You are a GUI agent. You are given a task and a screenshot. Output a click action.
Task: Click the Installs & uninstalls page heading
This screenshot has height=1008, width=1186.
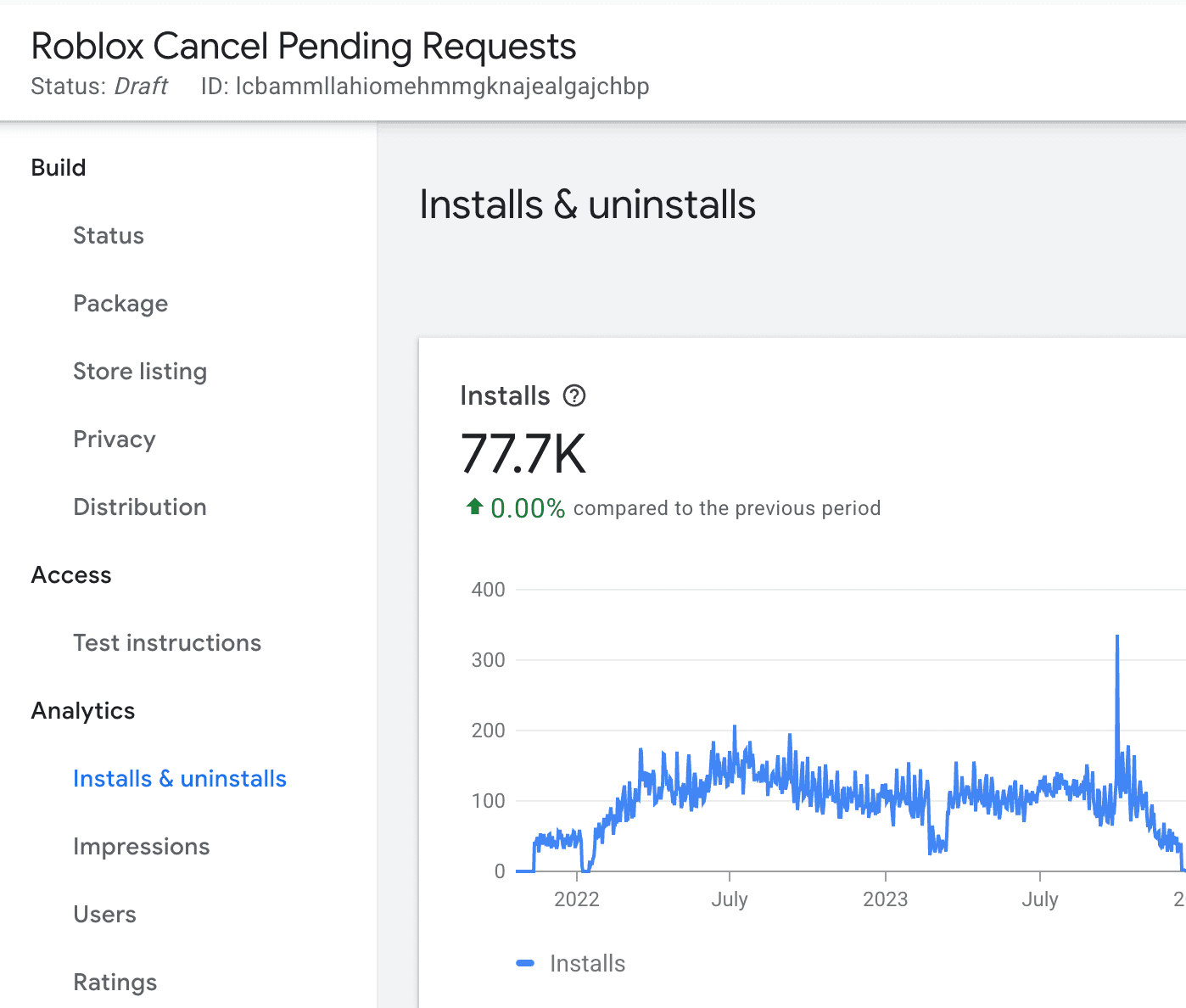click(x=588, y=204)
